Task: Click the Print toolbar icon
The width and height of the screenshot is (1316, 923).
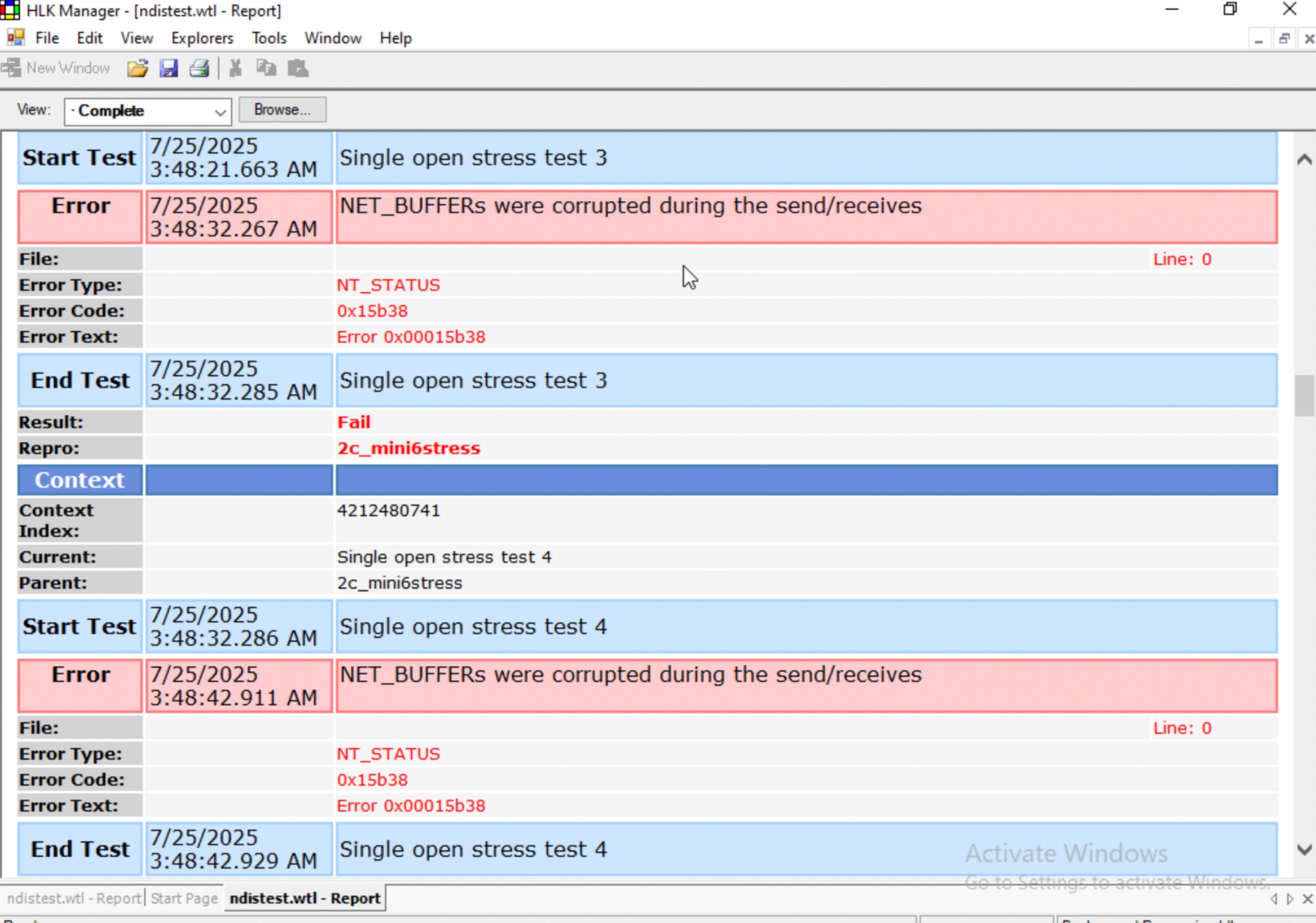Action: coord(199,68)
